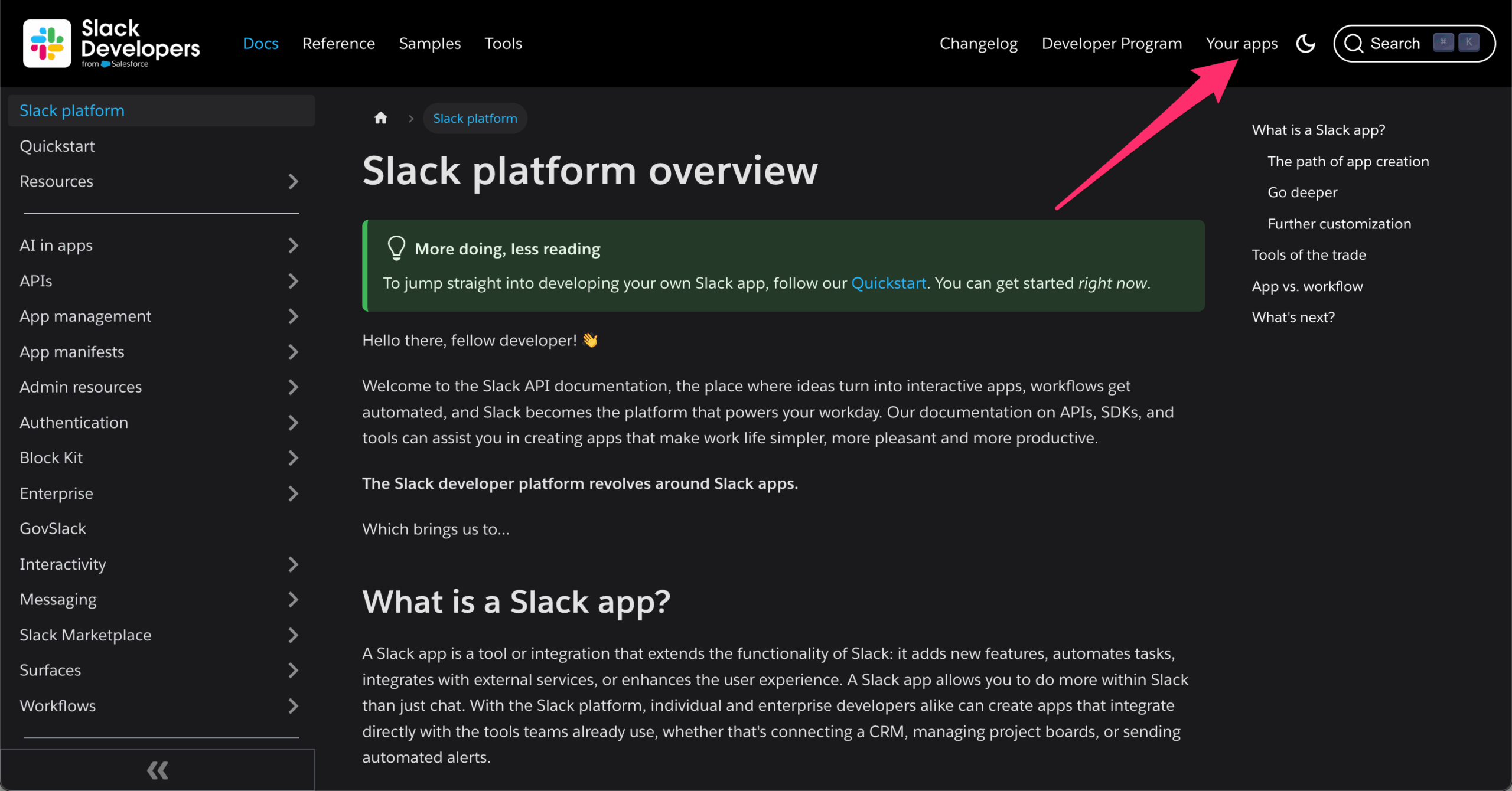Click the home breadcrumb icon

tap(381, 118)
